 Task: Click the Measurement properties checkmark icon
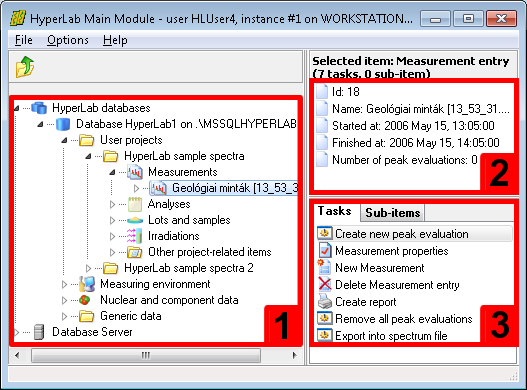coord(325,250)
